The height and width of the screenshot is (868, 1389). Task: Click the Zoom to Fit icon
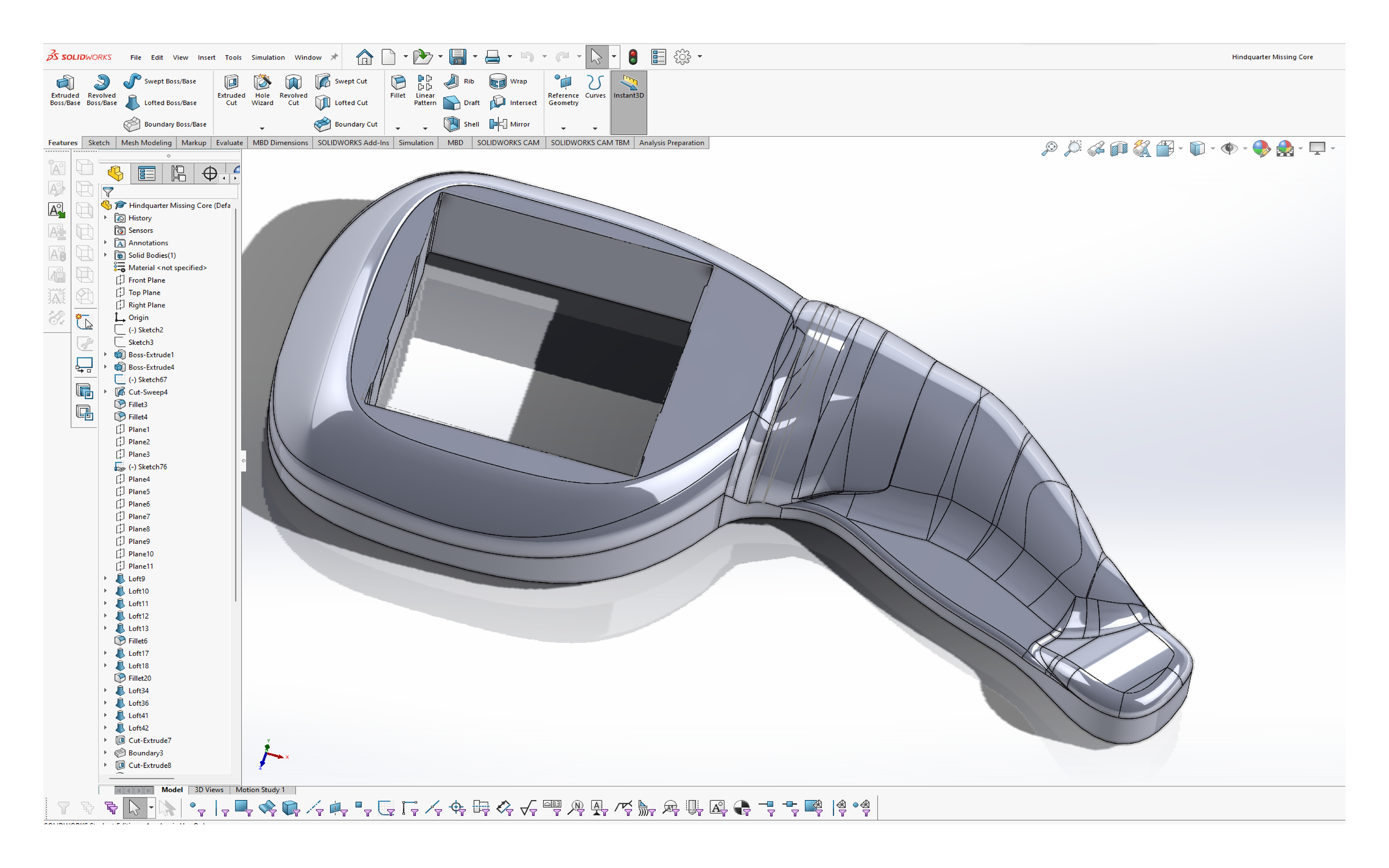(1049, 149)
